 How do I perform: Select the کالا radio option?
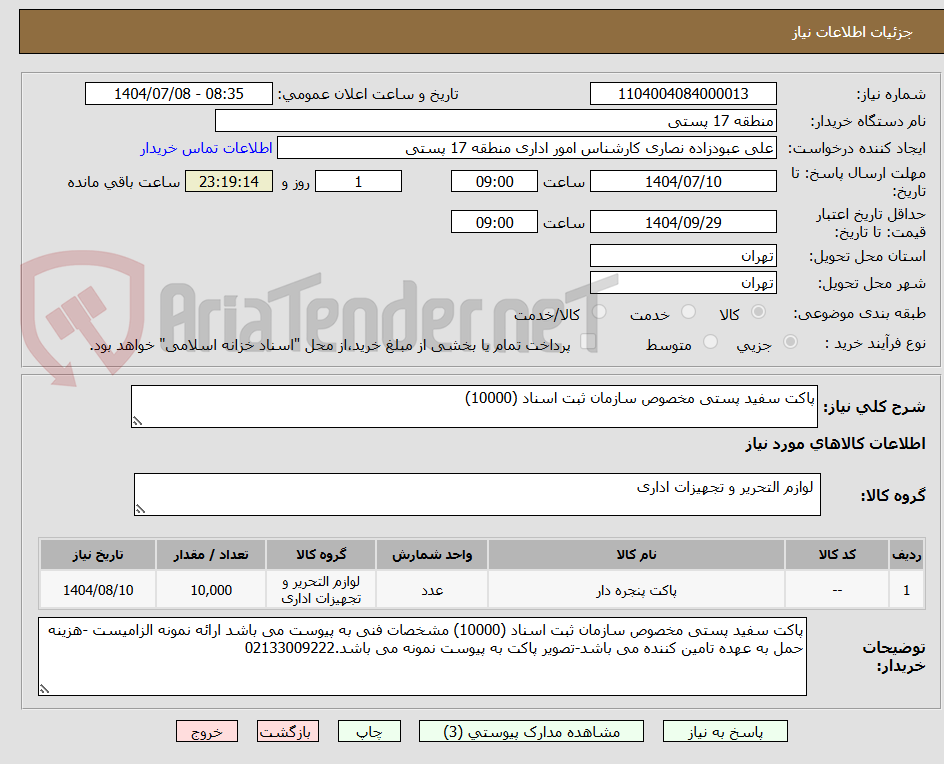(x=758, y=311)
